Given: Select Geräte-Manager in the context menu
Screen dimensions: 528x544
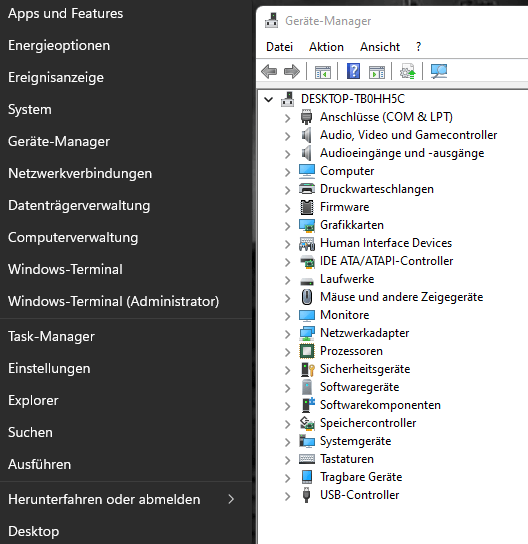Looking at the screenshot, I should 126,141.
